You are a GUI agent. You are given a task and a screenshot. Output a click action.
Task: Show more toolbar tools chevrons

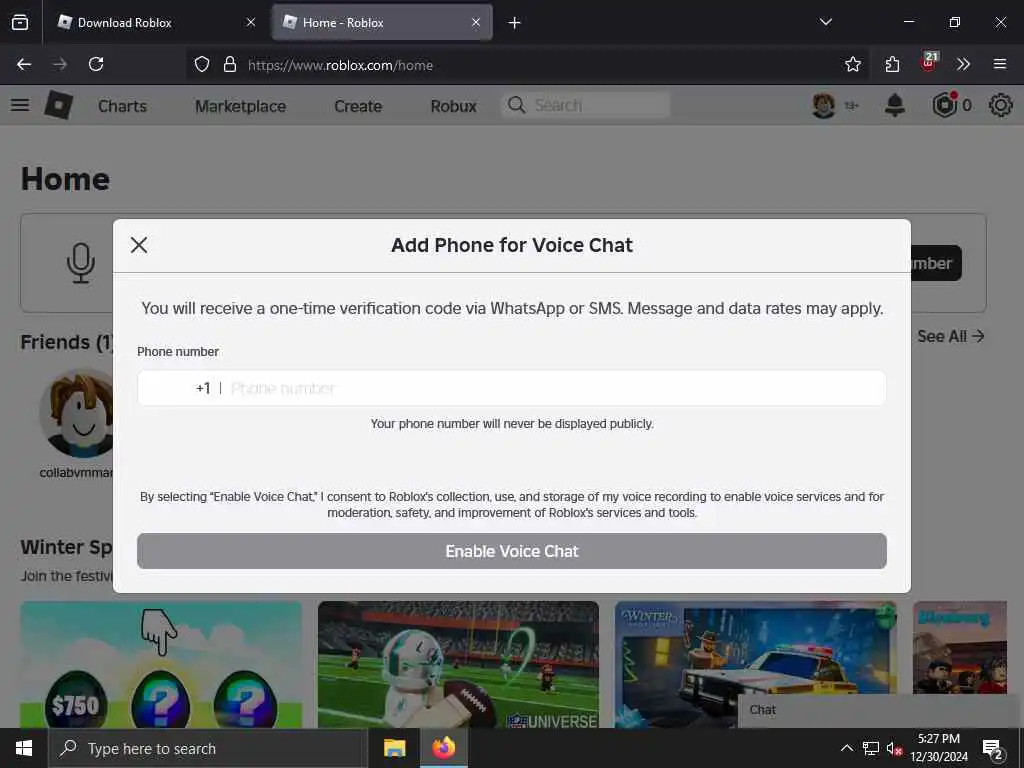[963, 64]
